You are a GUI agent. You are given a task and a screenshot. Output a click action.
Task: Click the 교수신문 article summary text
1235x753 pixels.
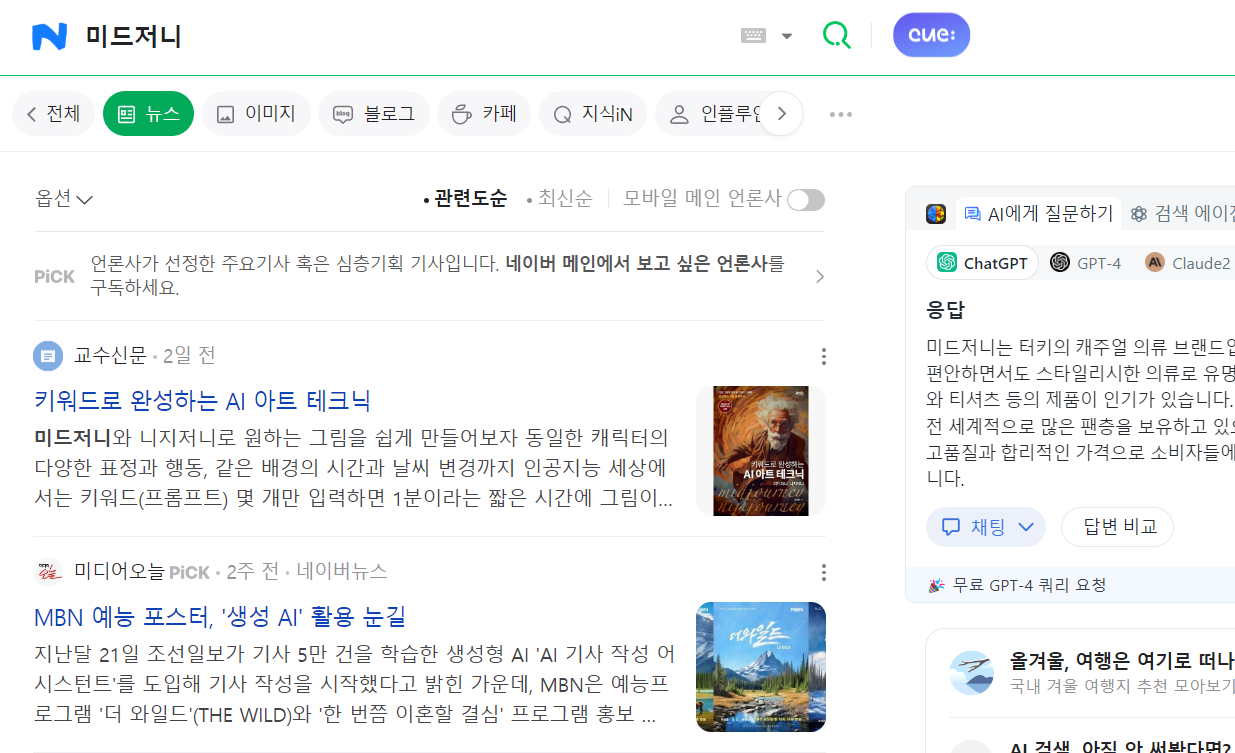(x=353, y=468)
